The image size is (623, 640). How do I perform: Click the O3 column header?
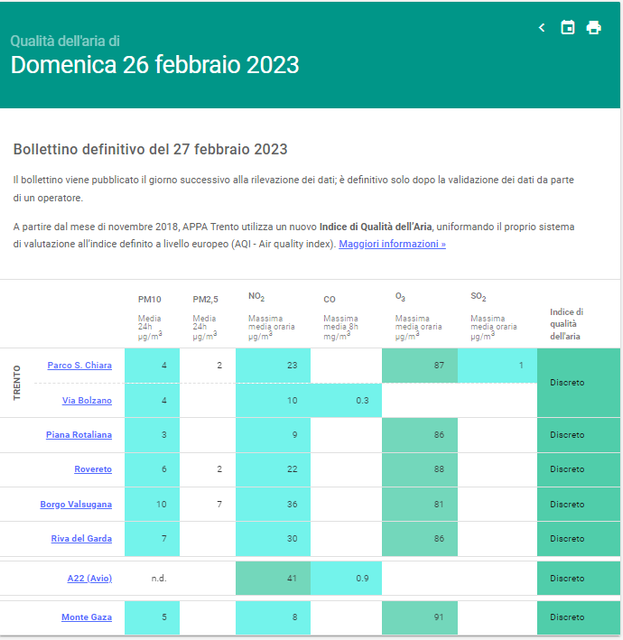coord(400,297)
